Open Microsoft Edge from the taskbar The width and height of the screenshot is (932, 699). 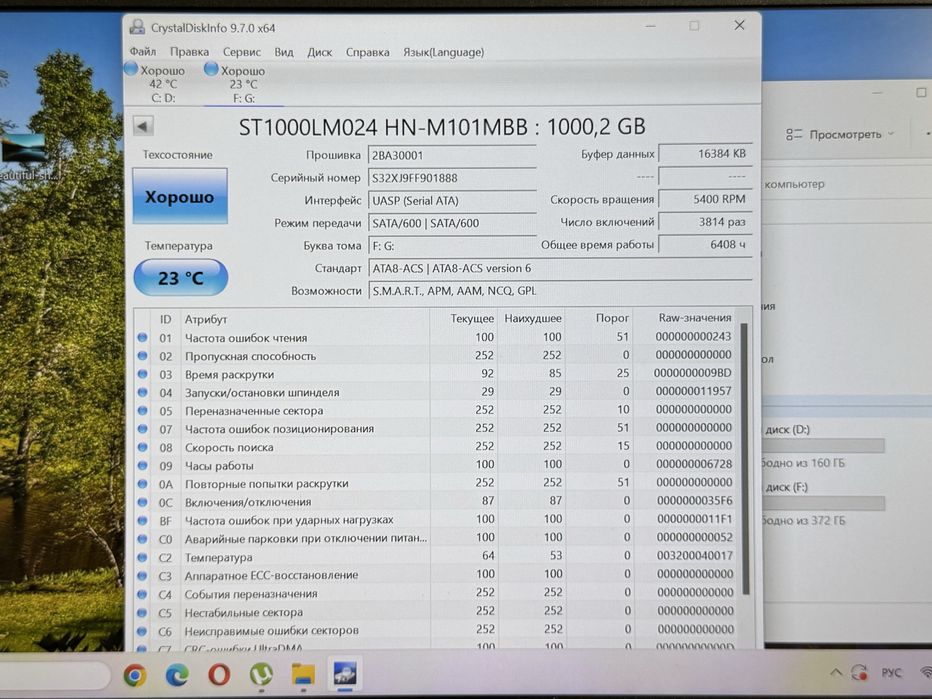pos(177,675)
